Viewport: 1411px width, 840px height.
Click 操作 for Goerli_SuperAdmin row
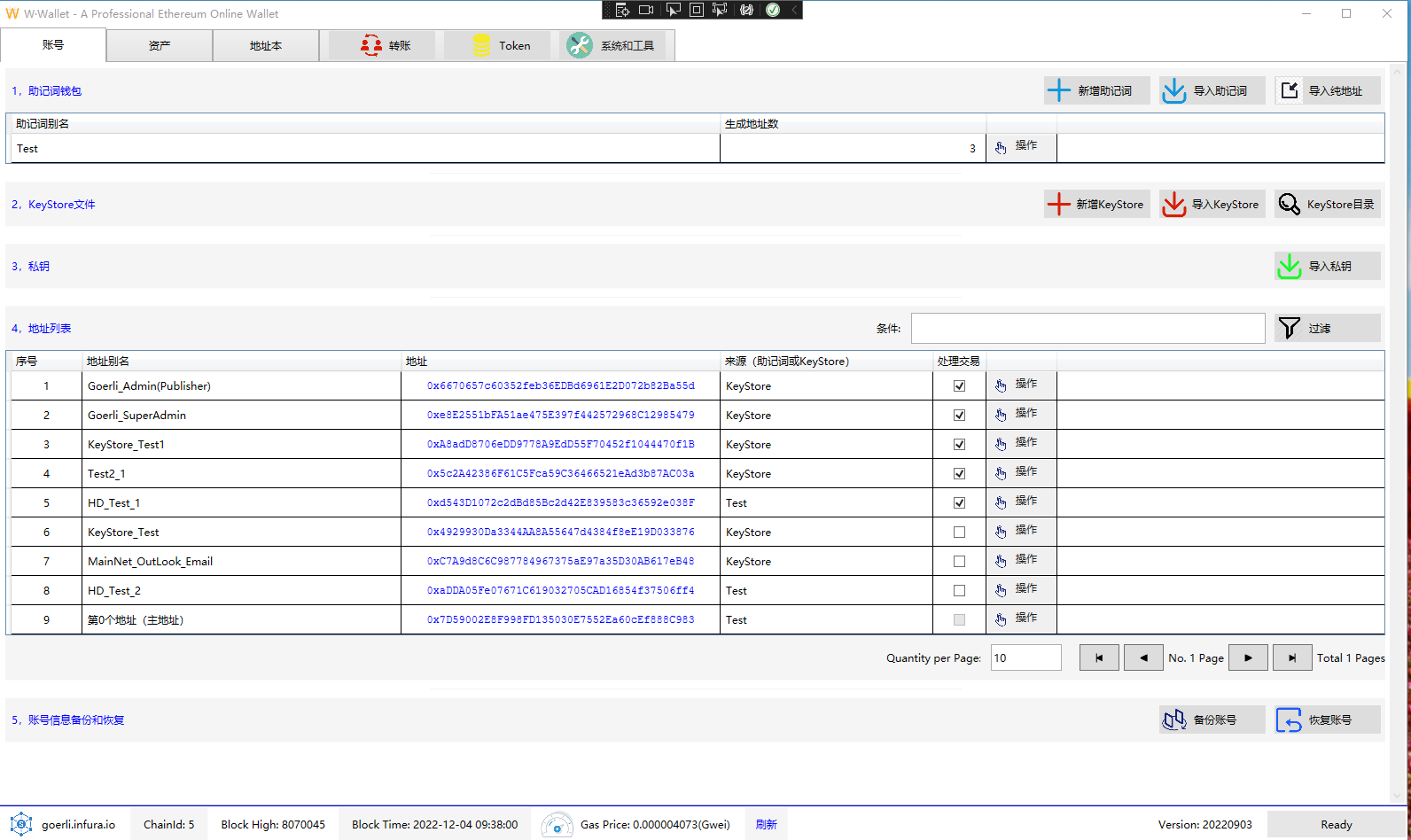1021,414
